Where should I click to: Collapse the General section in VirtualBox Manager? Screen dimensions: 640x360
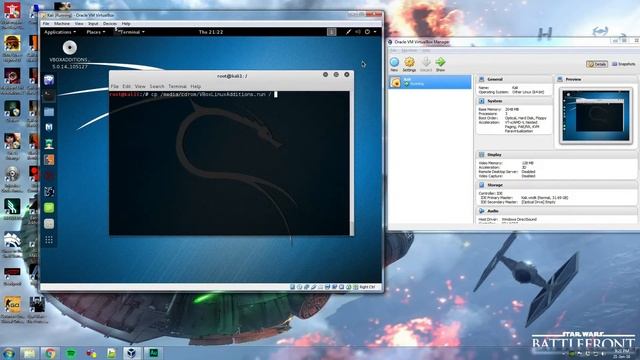[494, 79]
